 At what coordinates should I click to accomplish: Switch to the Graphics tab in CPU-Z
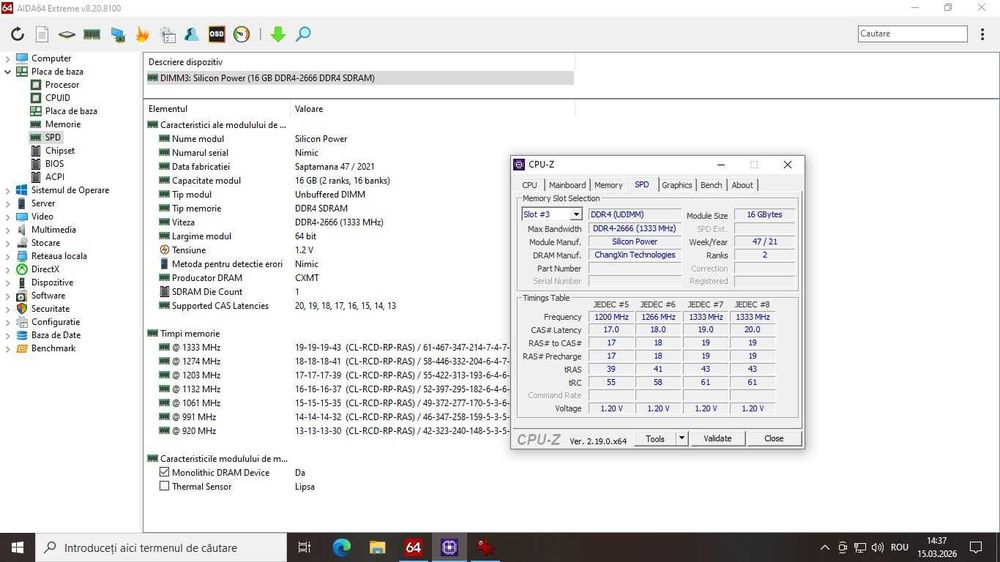(677, 185)
